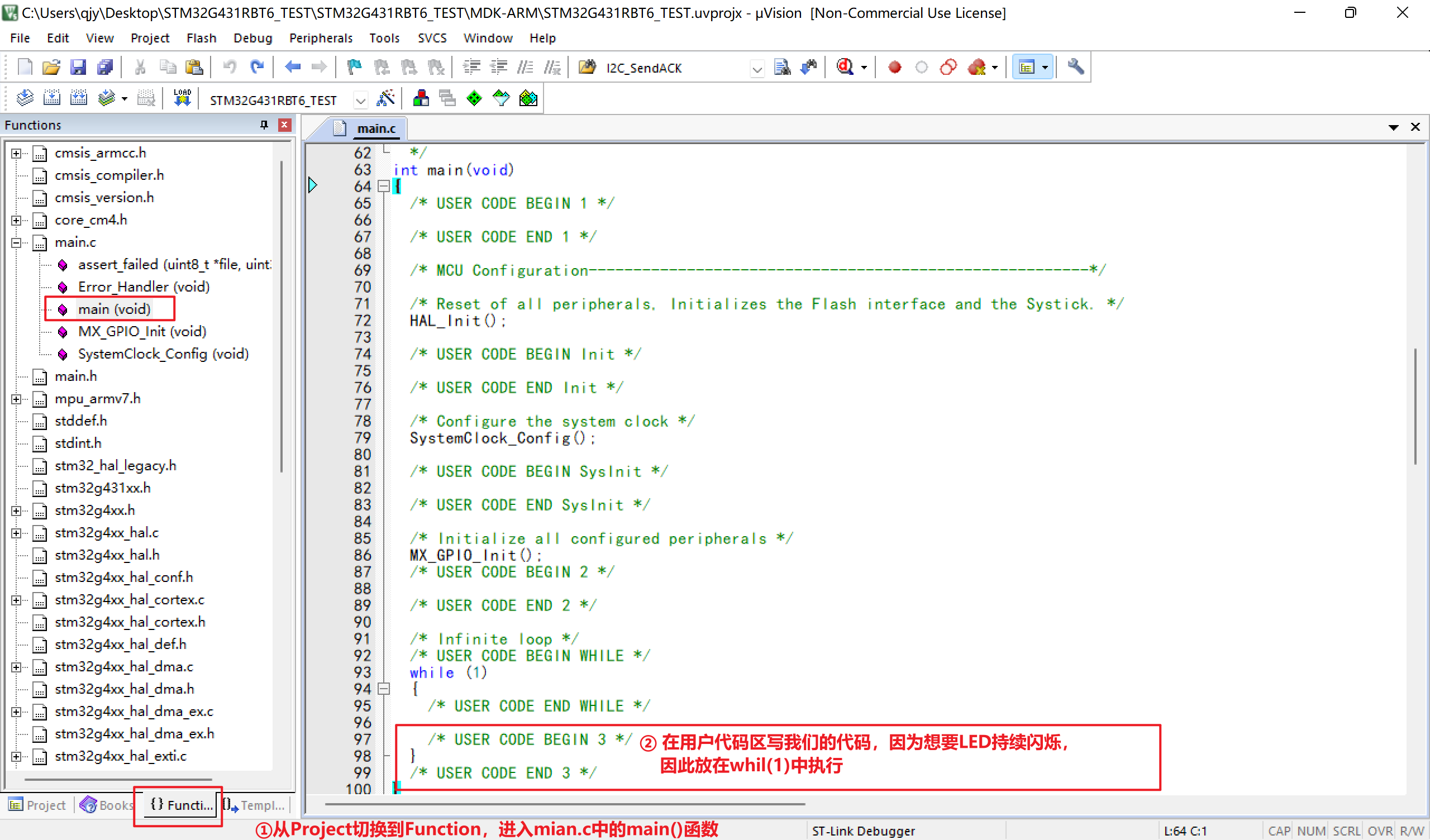This screenshot has width=1430, height=840.
Task: Redo the last edit
Action: 257,67
